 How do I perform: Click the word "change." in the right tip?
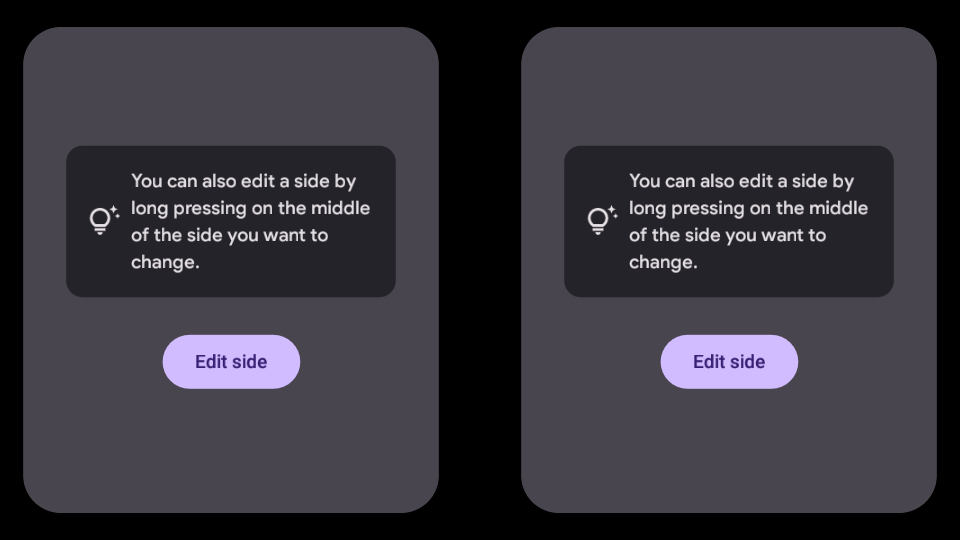(663, 262)
